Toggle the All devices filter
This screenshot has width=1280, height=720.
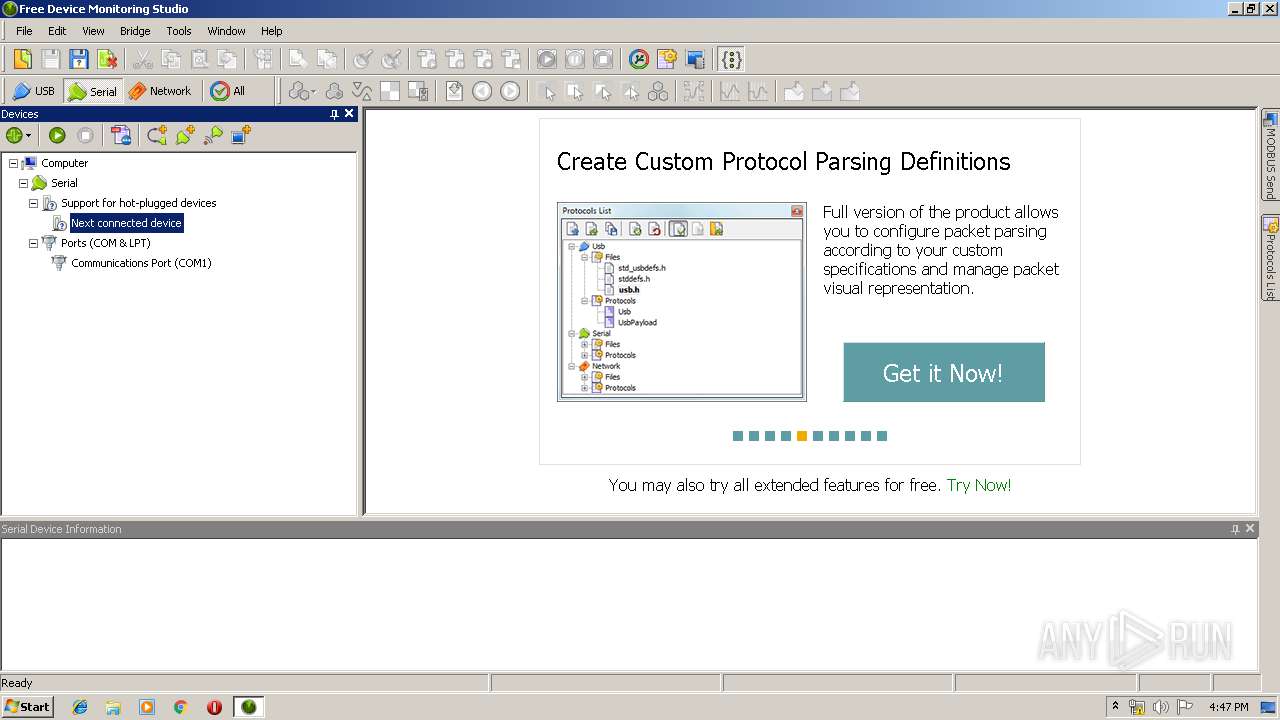(228, 91)
